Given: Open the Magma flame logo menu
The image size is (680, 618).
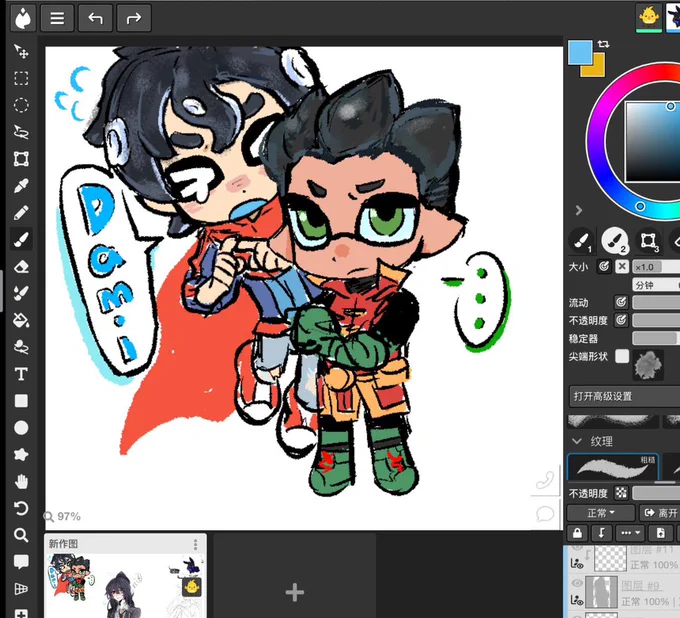Looking at the screenshot, I should (22, 18).
